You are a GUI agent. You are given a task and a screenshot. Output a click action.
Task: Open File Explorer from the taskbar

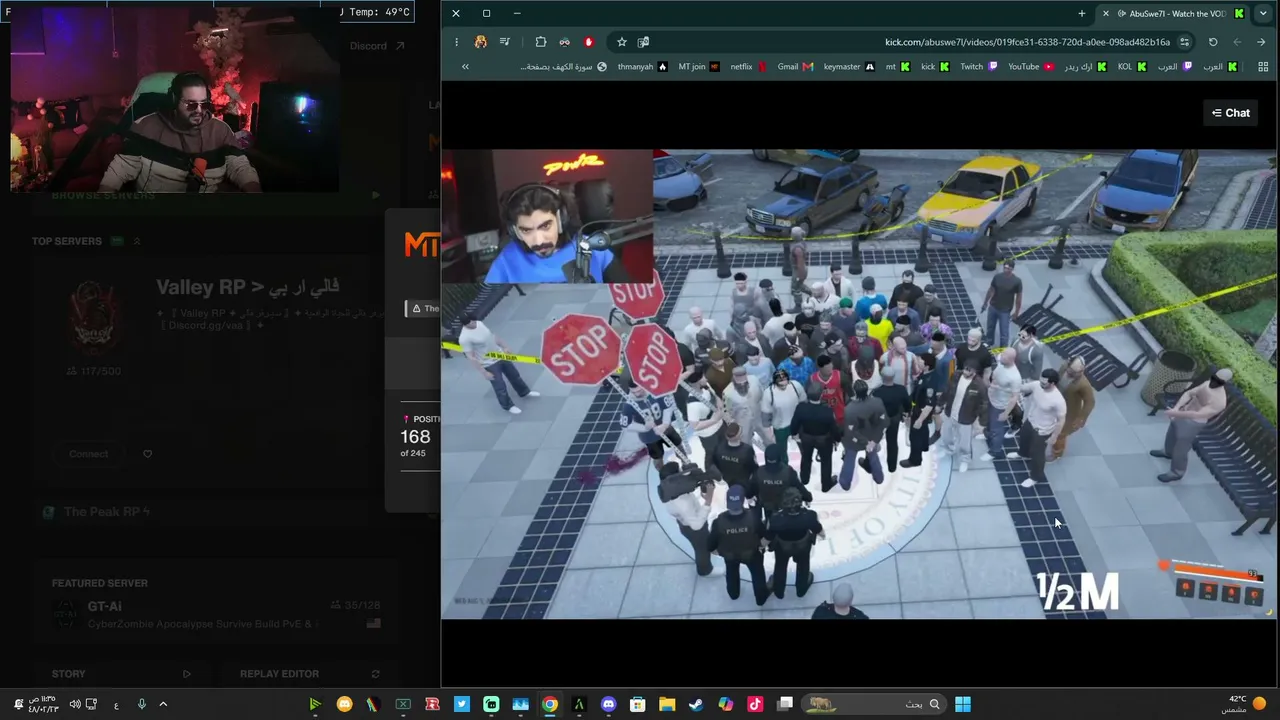[667, 704]
